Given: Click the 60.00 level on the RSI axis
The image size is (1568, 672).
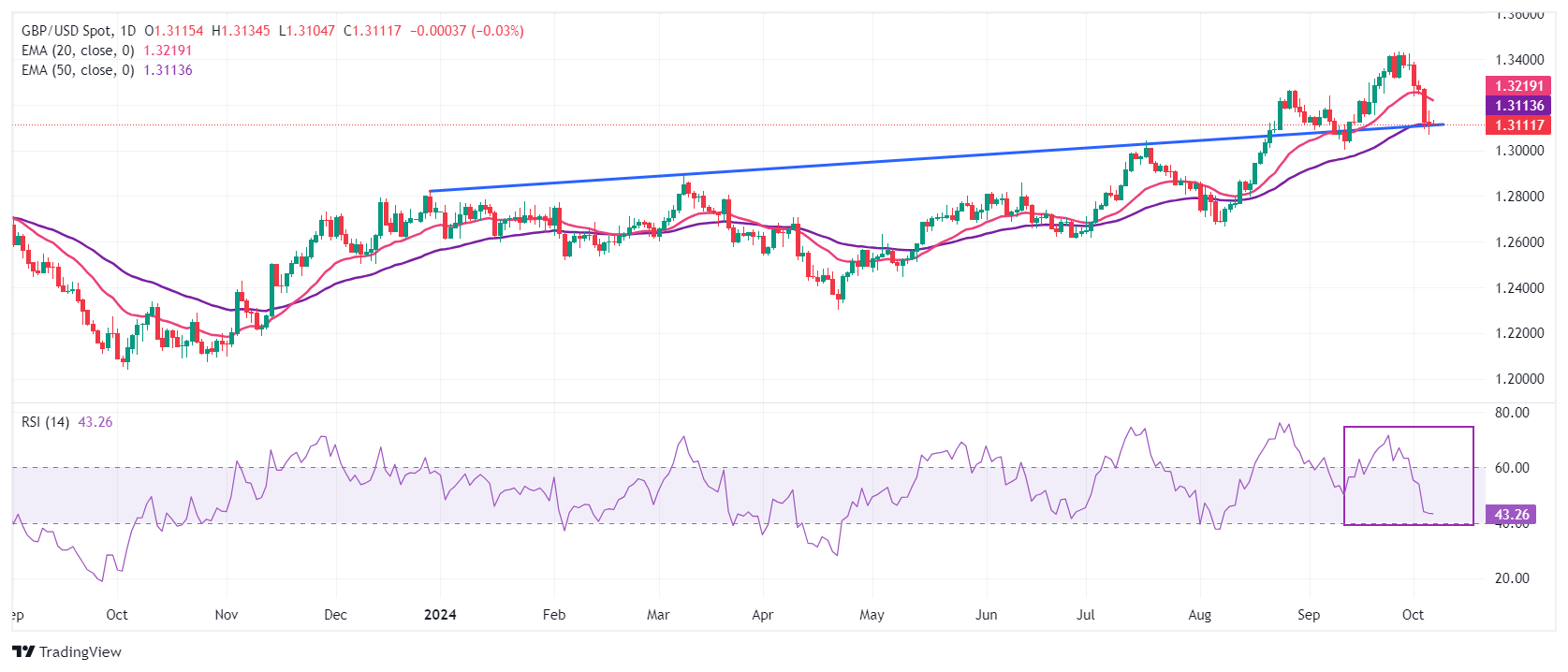Looking at the screenshot, I should click(x=1512, y=468).
